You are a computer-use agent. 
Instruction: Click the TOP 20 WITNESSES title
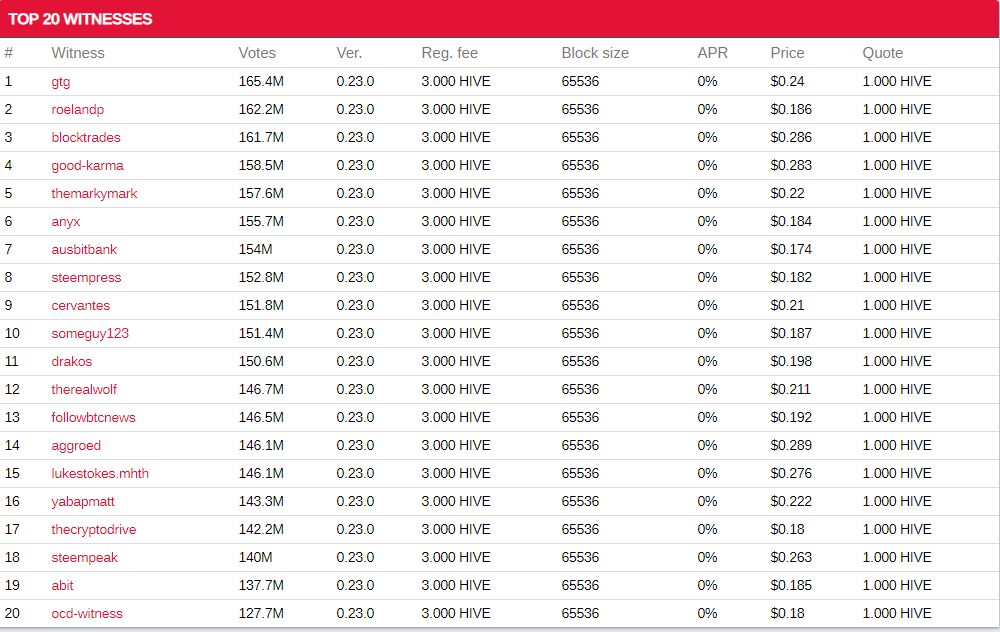[80, 19]
